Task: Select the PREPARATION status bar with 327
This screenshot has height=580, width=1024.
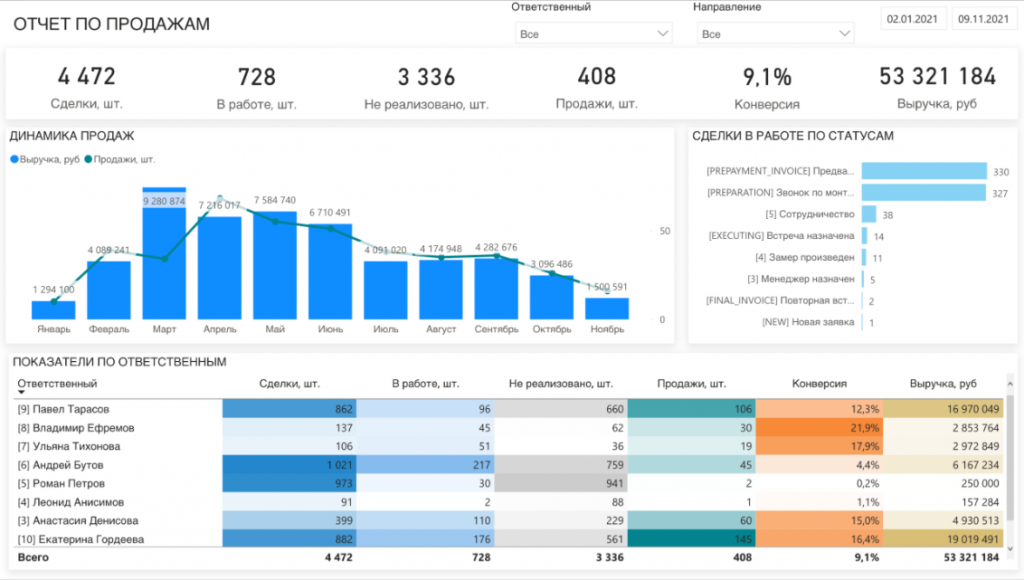Action: point(922,193)
